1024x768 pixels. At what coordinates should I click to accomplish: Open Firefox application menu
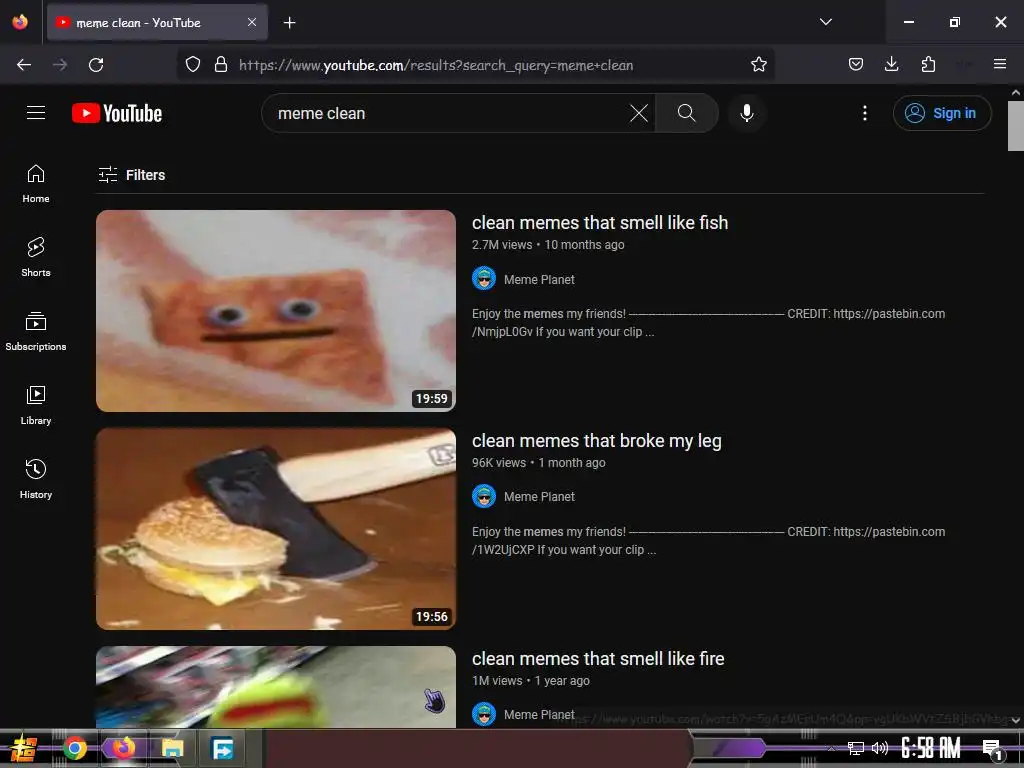pos(999,64)
